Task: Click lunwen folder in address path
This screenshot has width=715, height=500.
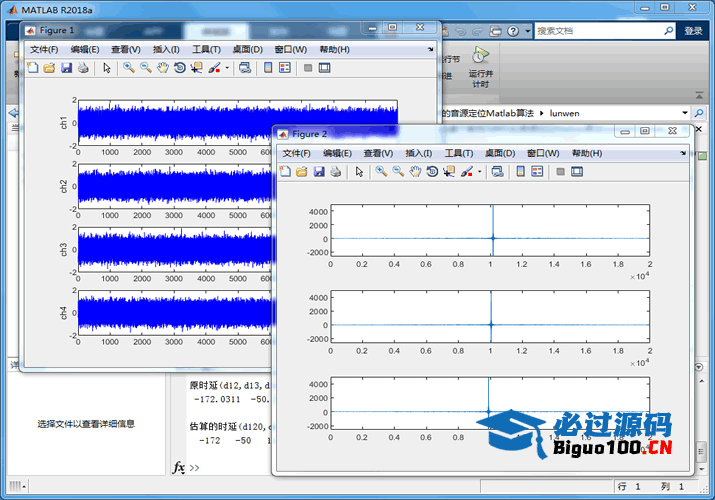Action: click(x=565, y=114)
